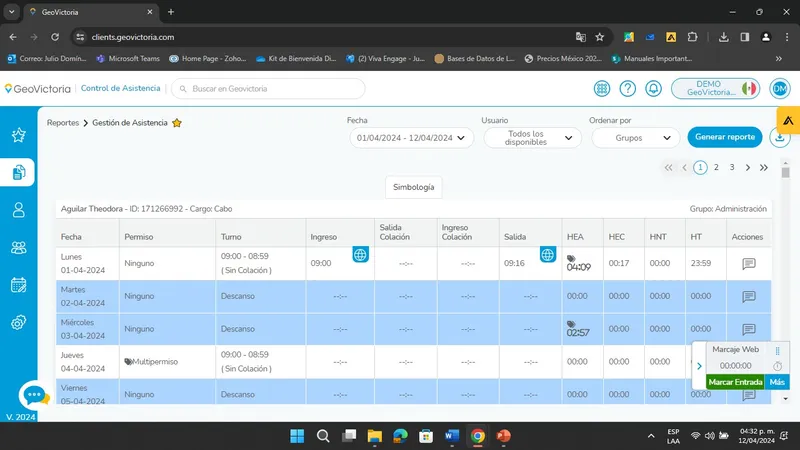Image resolution: width=800 pixels, height=450 pixels.
Task: Open the Reports documents sidebar icon
Action: click(x=18, y=172)
